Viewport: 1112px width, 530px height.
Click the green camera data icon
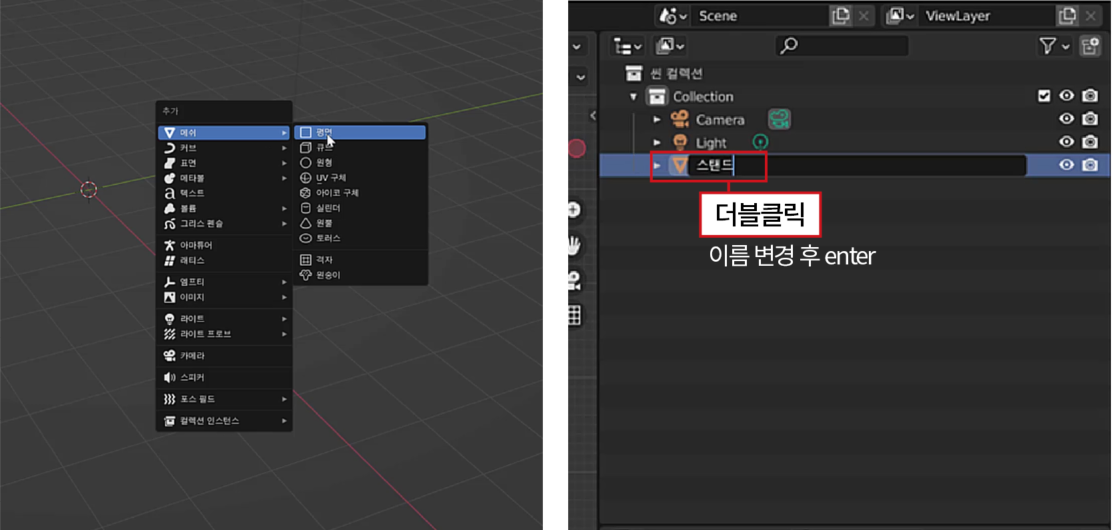click(x=779, y=119)
